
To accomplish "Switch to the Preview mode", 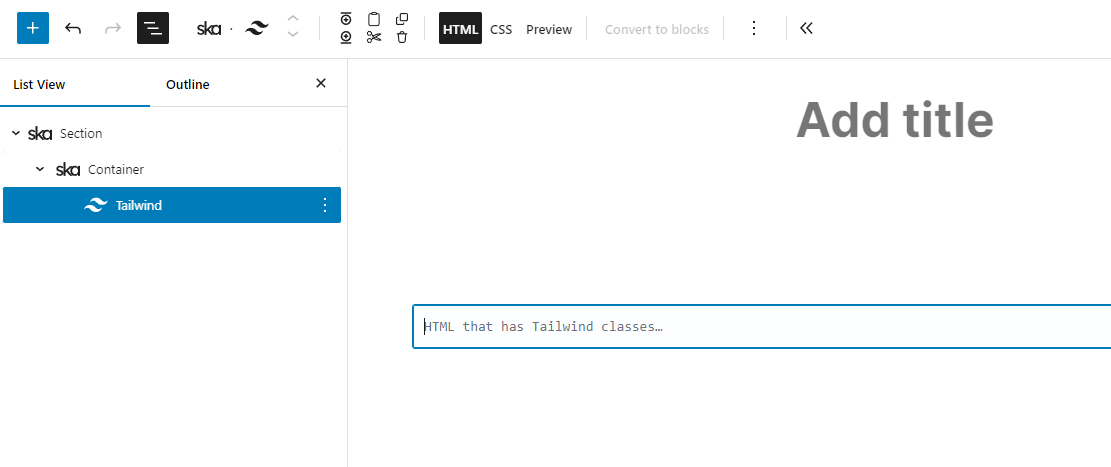I will (549, 29).
